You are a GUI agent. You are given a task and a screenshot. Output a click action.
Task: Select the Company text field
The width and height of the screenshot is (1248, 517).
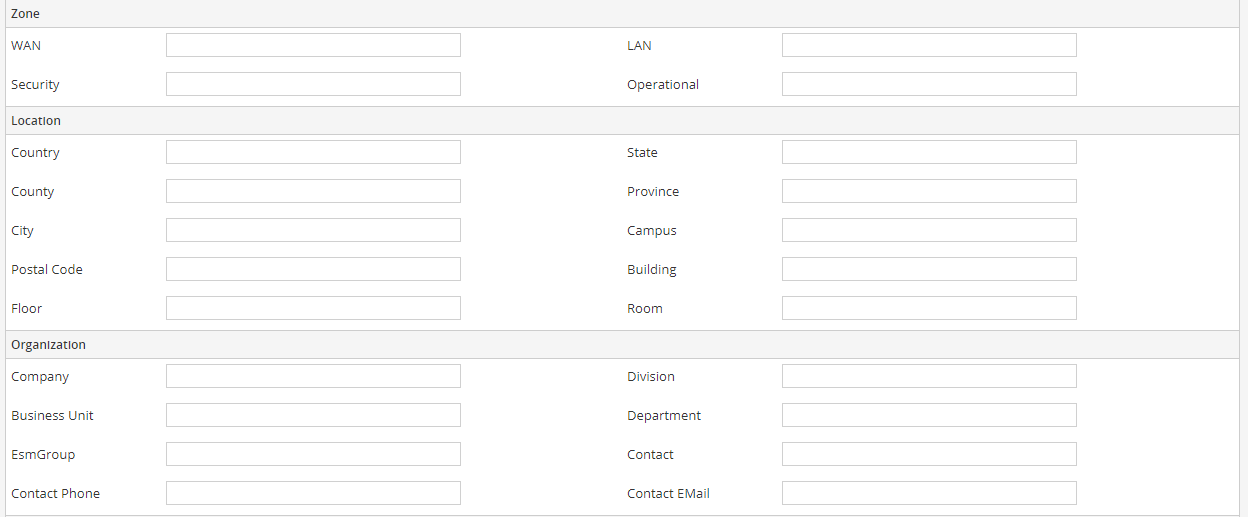313,376
